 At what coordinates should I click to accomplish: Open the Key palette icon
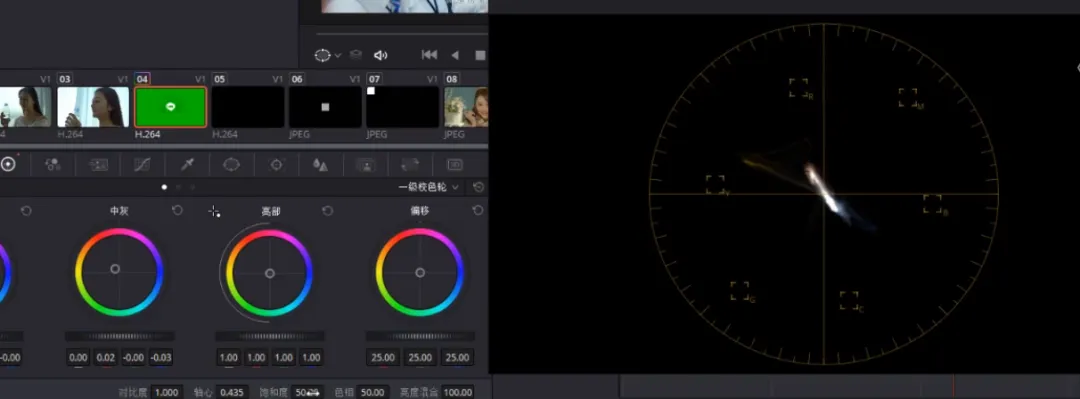click(366, 165)
